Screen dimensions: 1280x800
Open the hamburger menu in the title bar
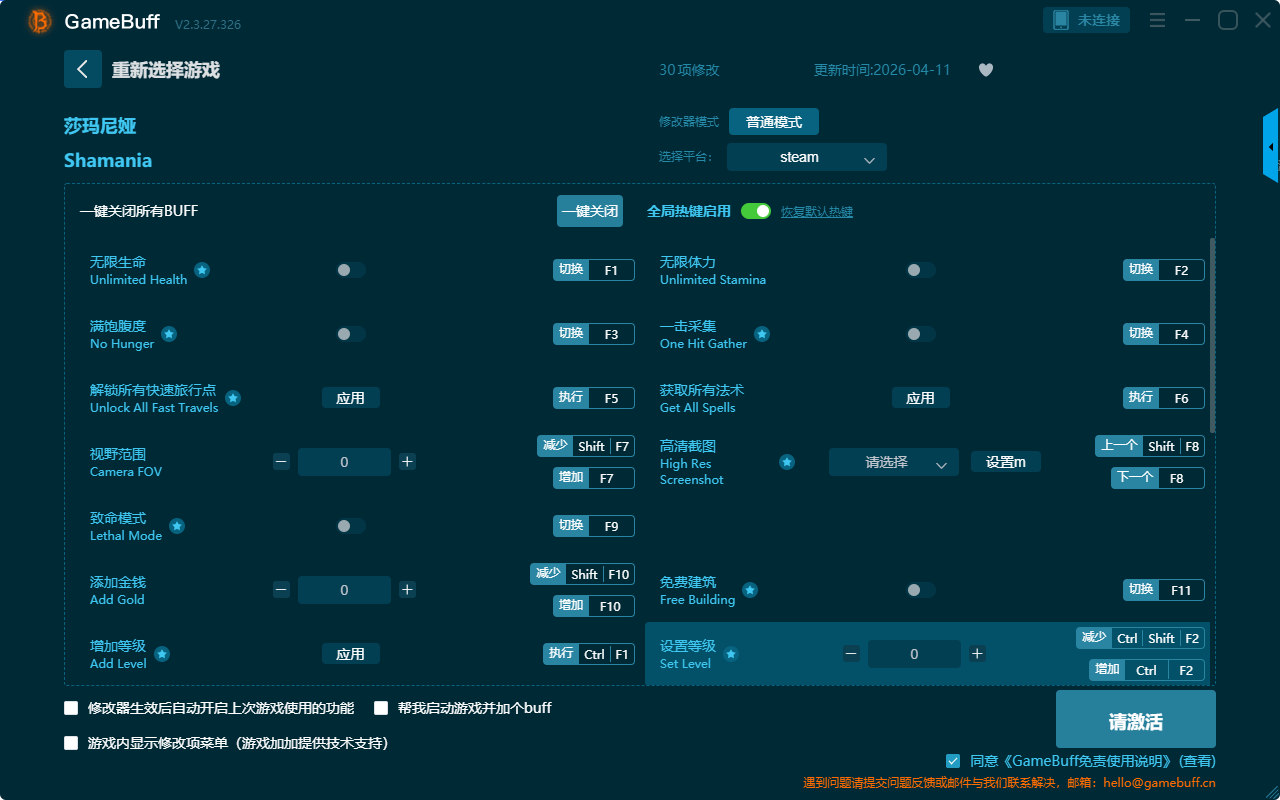(x=1157, y=20)
